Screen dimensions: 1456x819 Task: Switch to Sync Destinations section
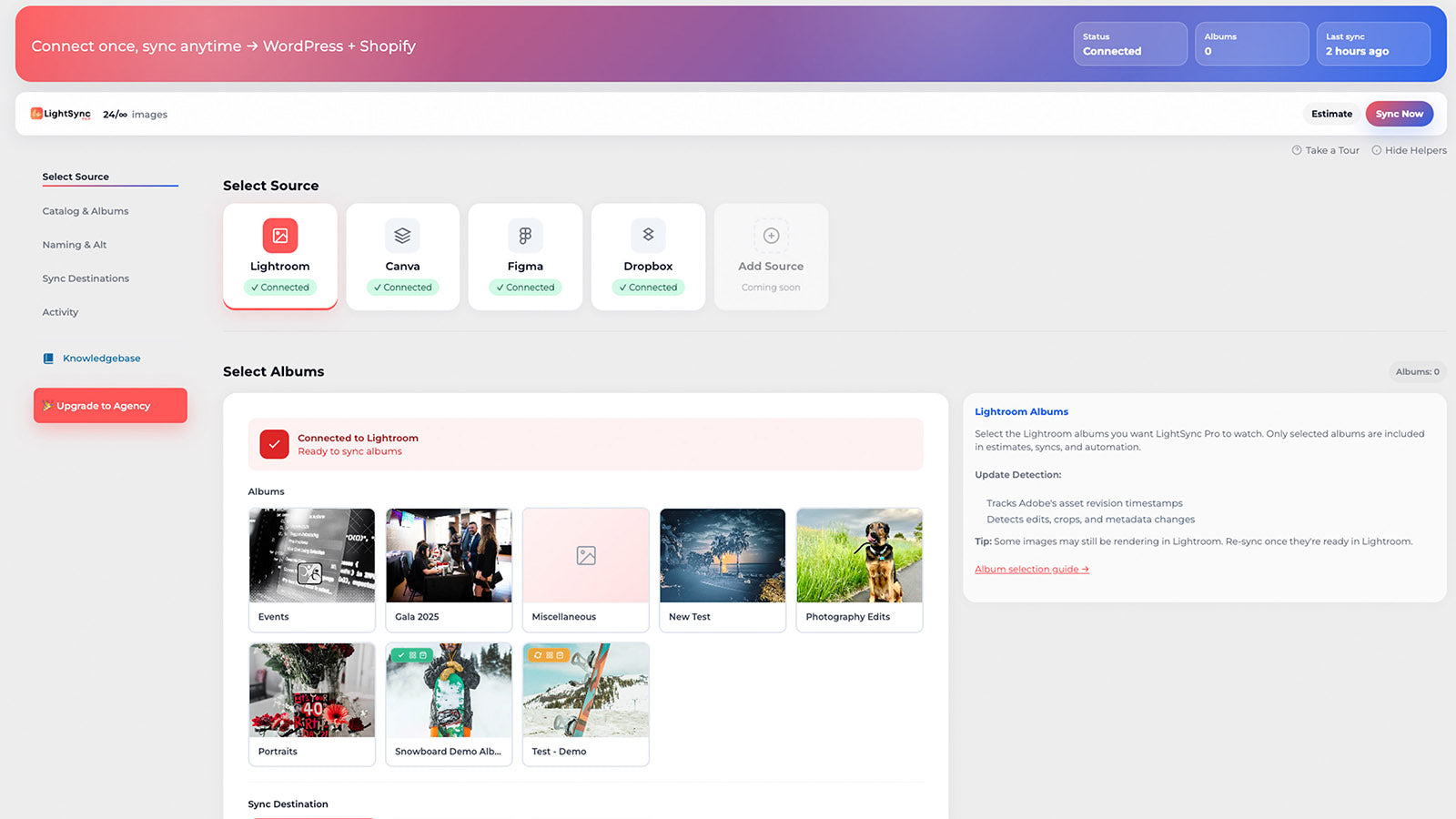point(86,278)
